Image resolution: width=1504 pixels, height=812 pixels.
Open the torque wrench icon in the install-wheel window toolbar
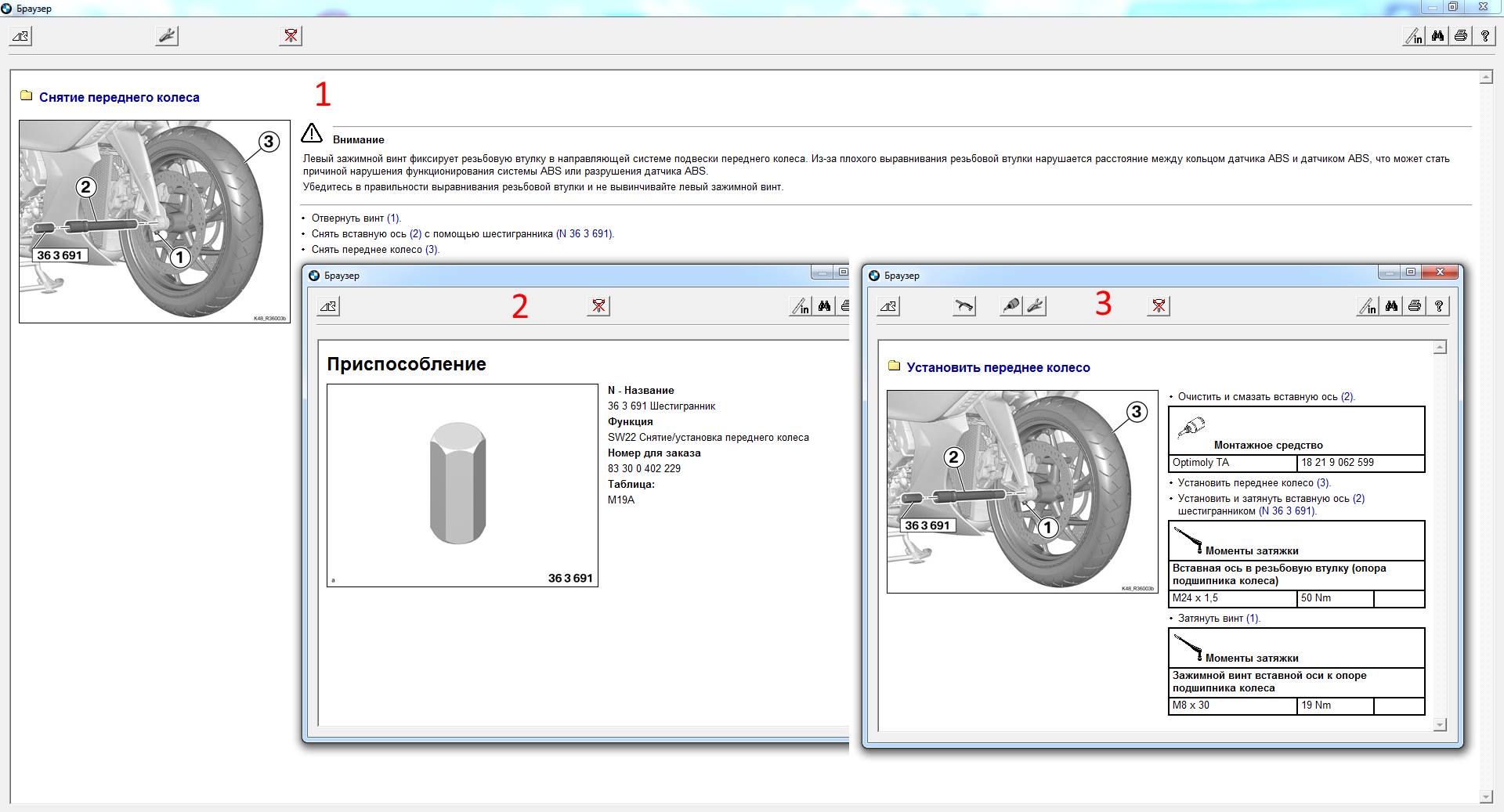coord(964,306)
